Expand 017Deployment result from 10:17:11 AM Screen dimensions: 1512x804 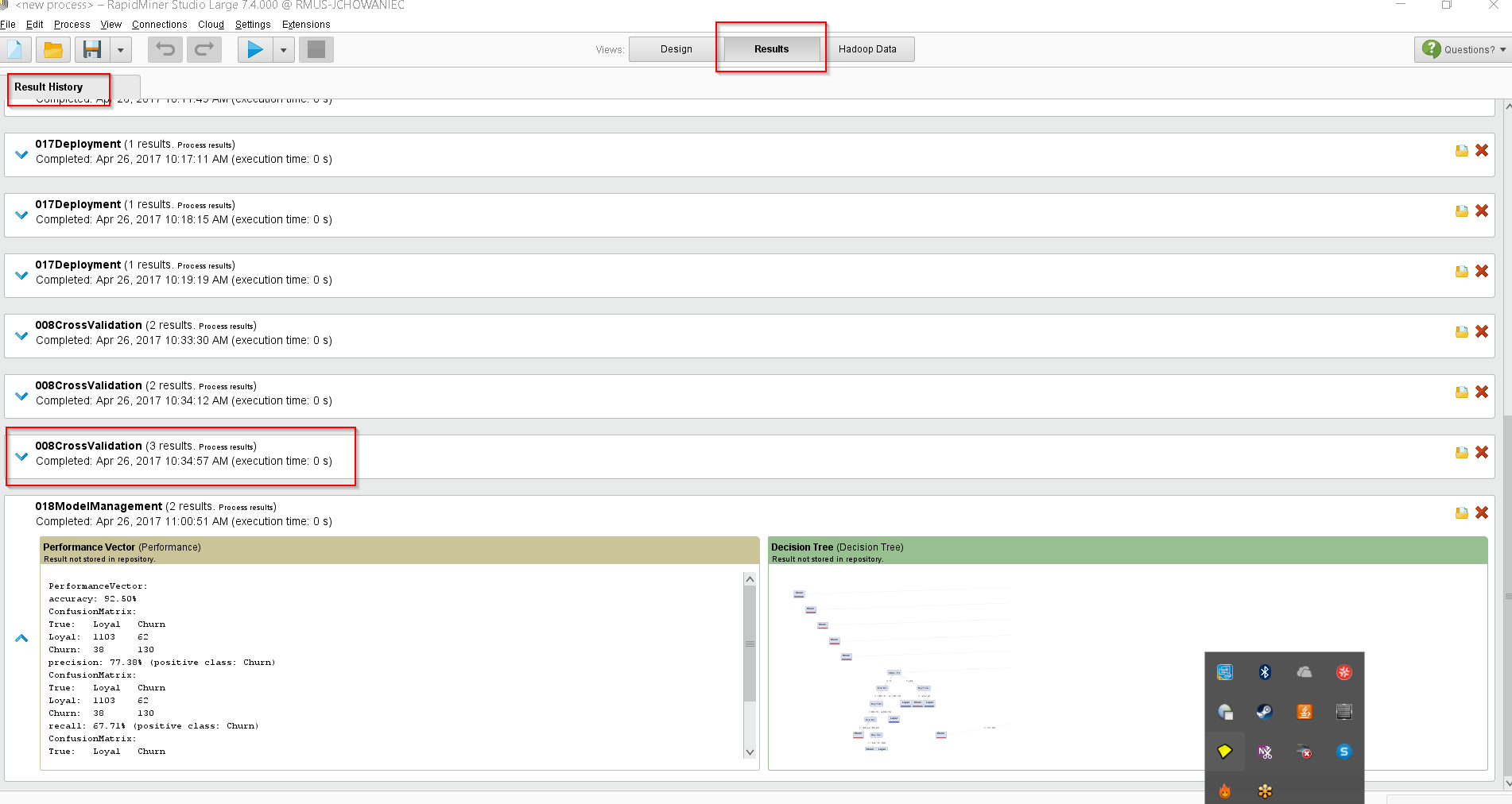pos(21,154)
